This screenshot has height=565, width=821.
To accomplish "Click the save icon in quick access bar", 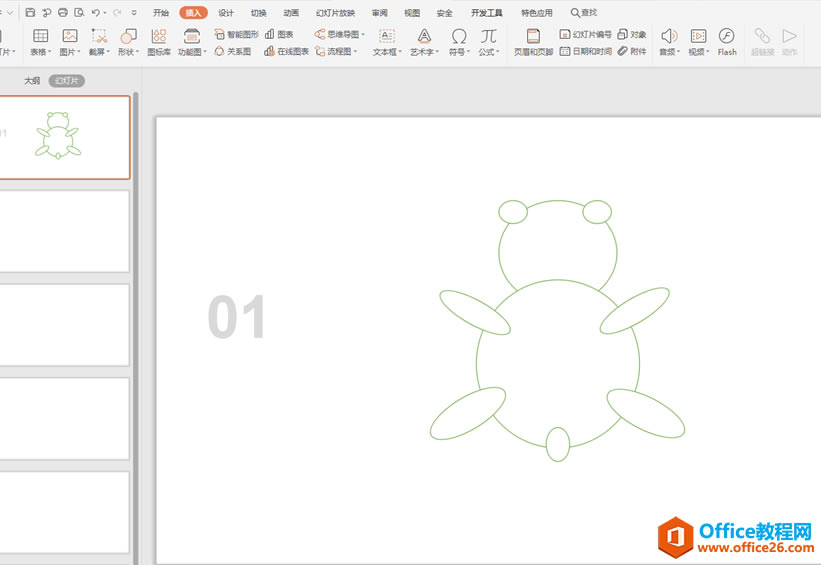I will pos(31,13).
